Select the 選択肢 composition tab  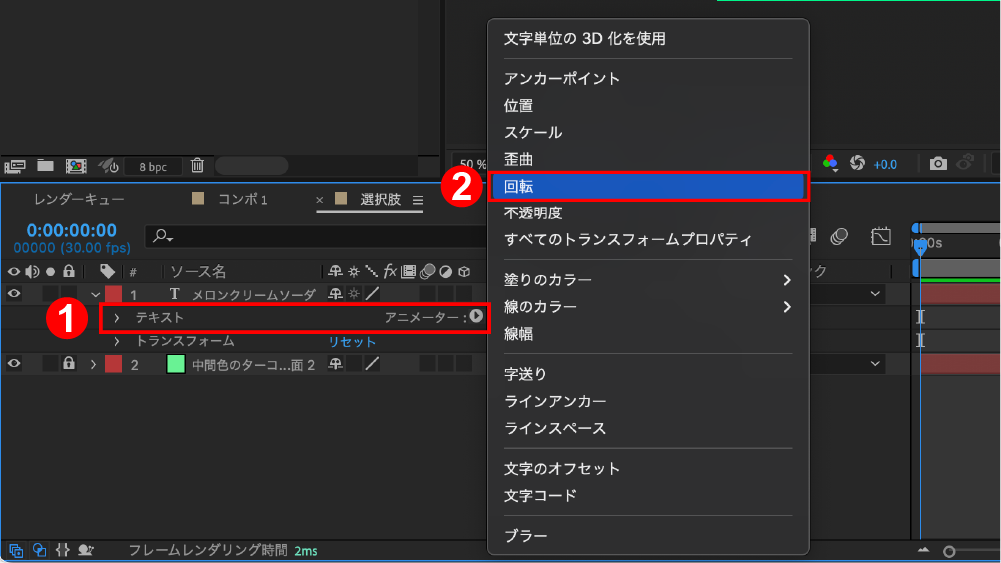pos(380,199)
